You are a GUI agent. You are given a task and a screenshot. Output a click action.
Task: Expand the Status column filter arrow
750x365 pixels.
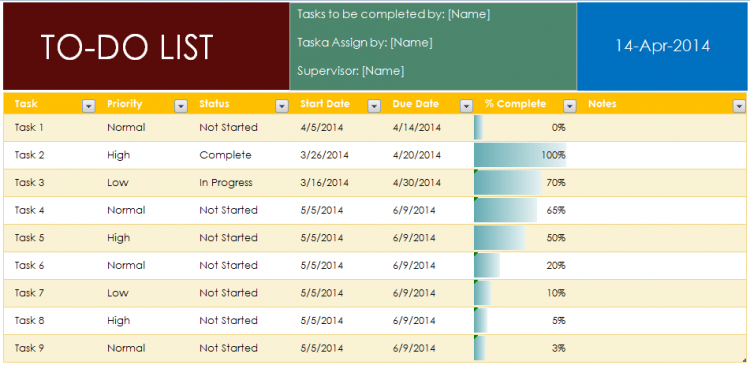282,106
